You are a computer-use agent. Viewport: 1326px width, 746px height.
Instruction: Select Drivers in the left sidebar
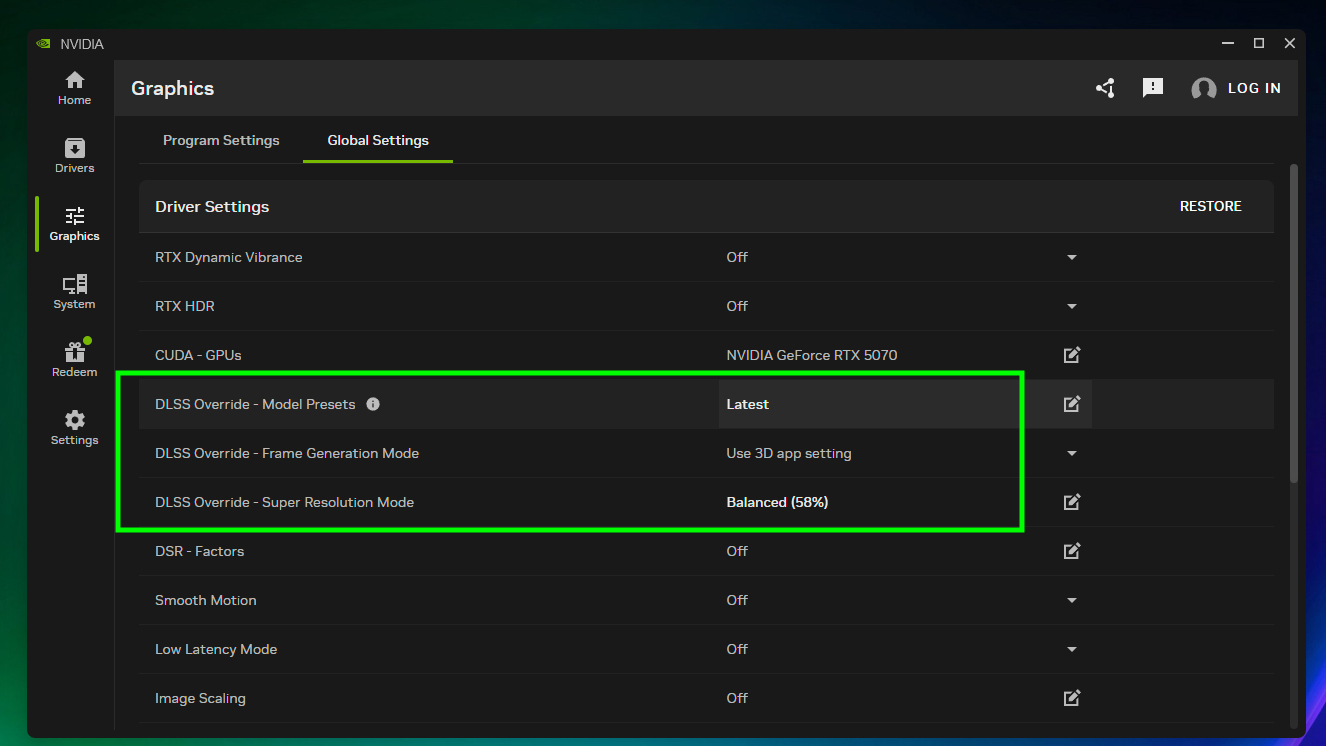point(74,155)
